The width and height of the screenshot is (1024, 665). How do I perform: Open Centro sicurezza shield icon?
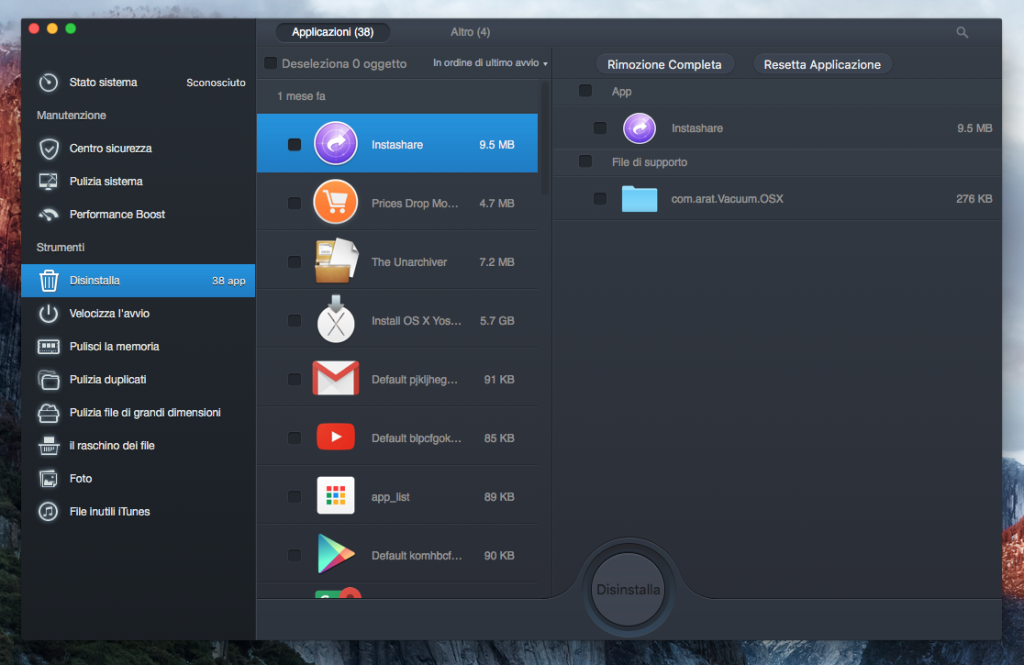coord(48,148)
